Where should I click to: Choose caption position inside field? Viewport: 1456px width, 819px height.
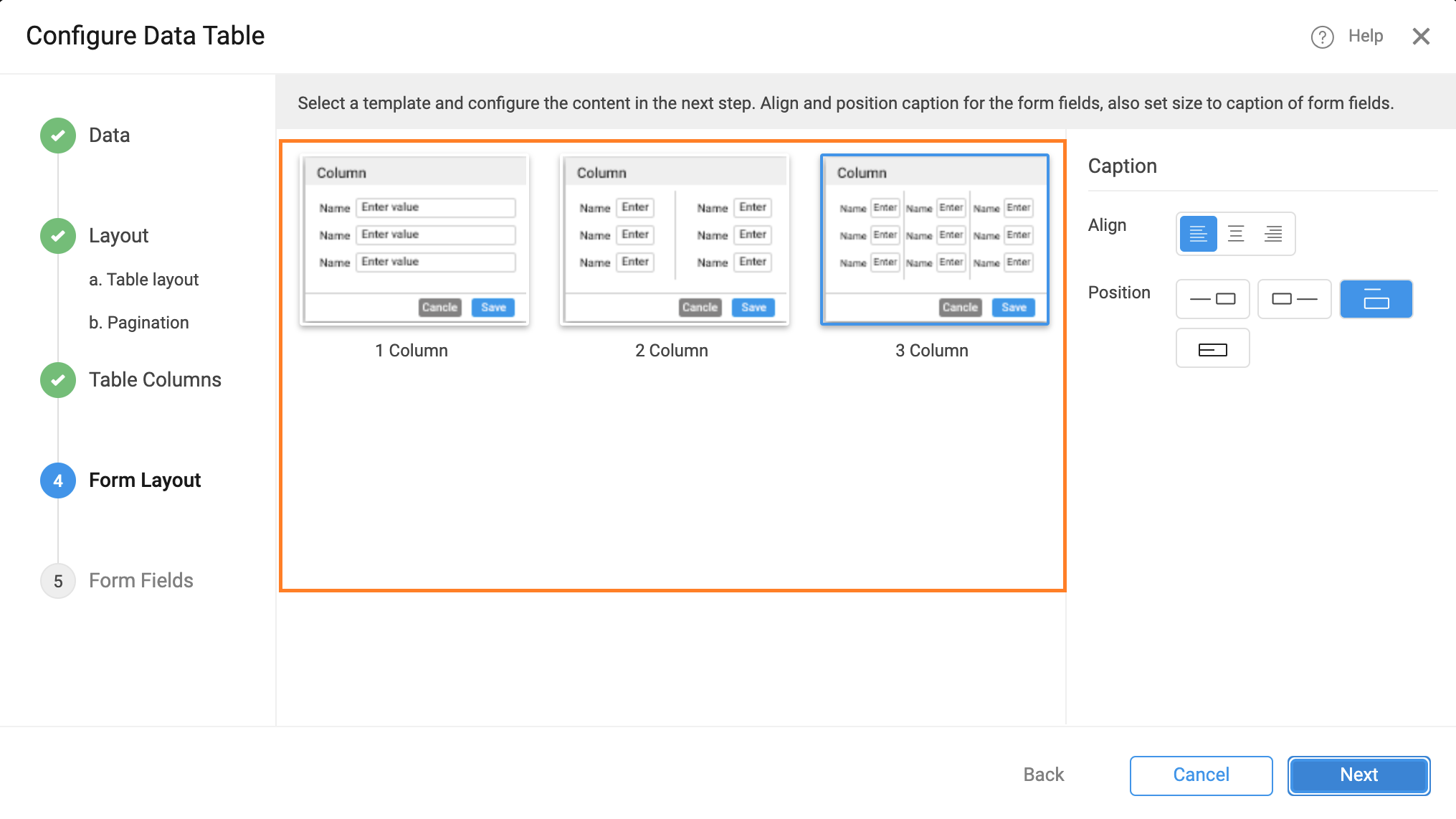coord(1212,348)
